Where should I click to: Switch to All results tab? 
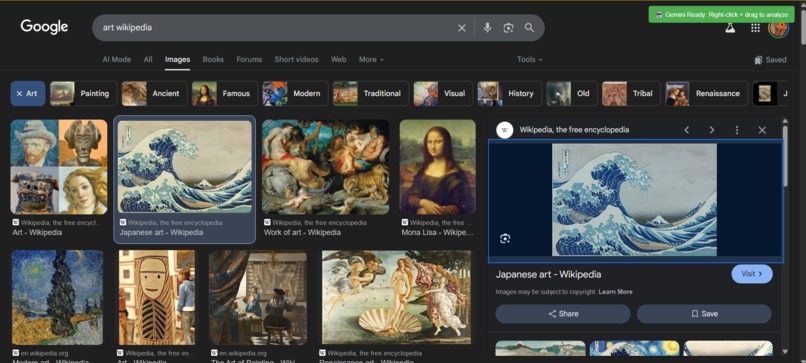tap(148, 60)
